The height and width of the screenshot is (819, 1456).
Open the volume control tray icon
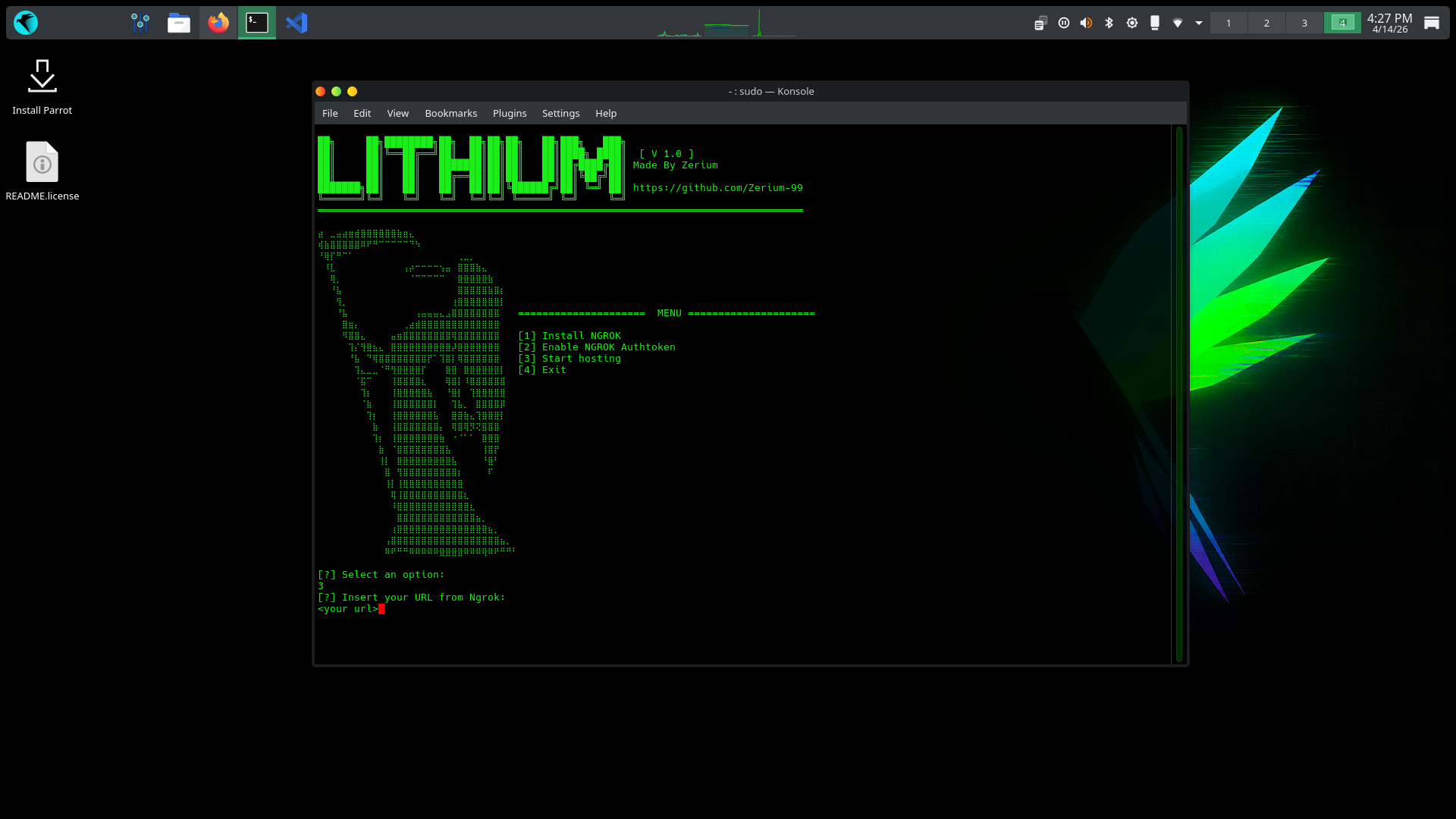point(1086,23)
